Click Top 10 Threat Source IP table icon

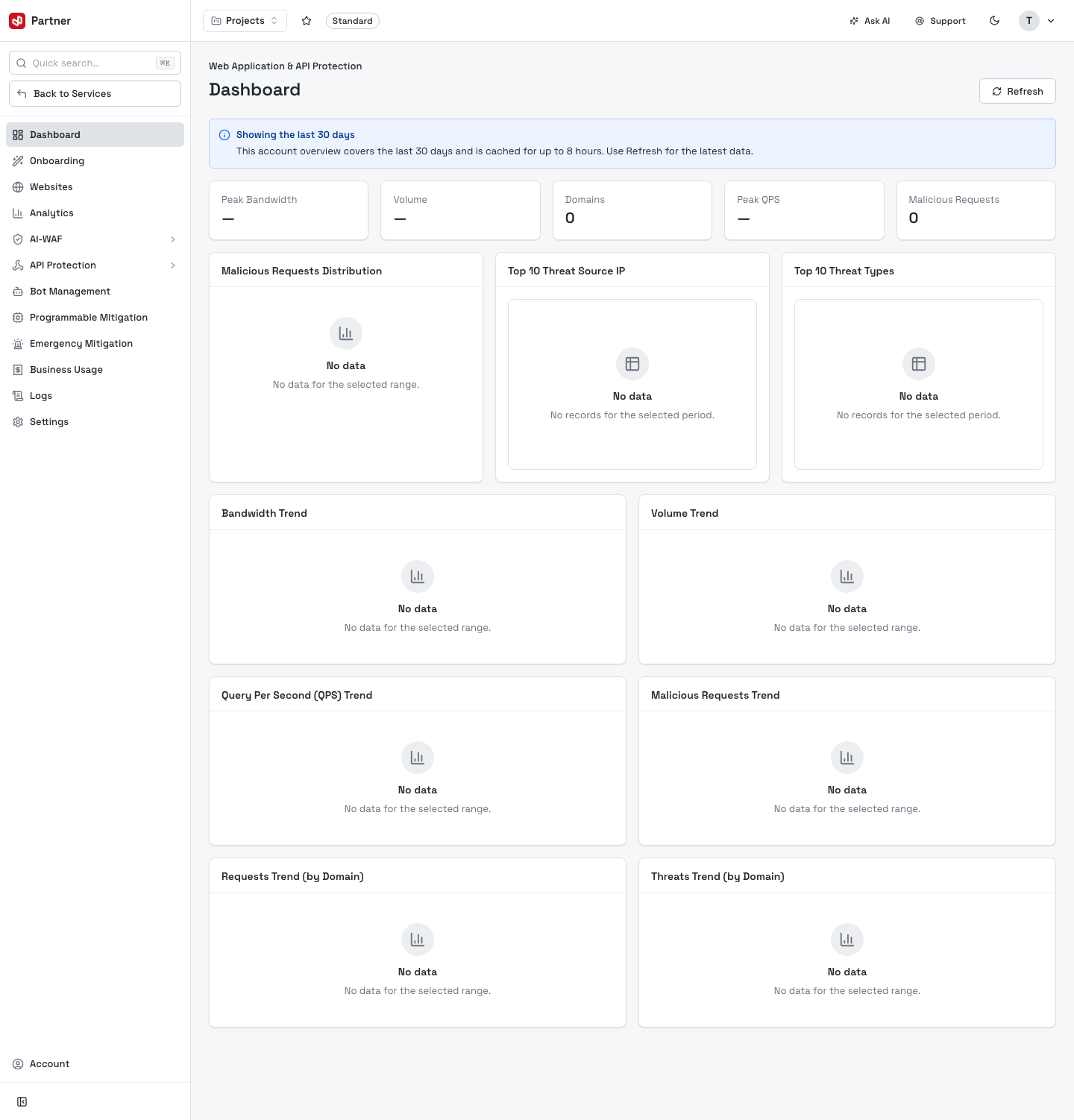click(x=632, y=364)
